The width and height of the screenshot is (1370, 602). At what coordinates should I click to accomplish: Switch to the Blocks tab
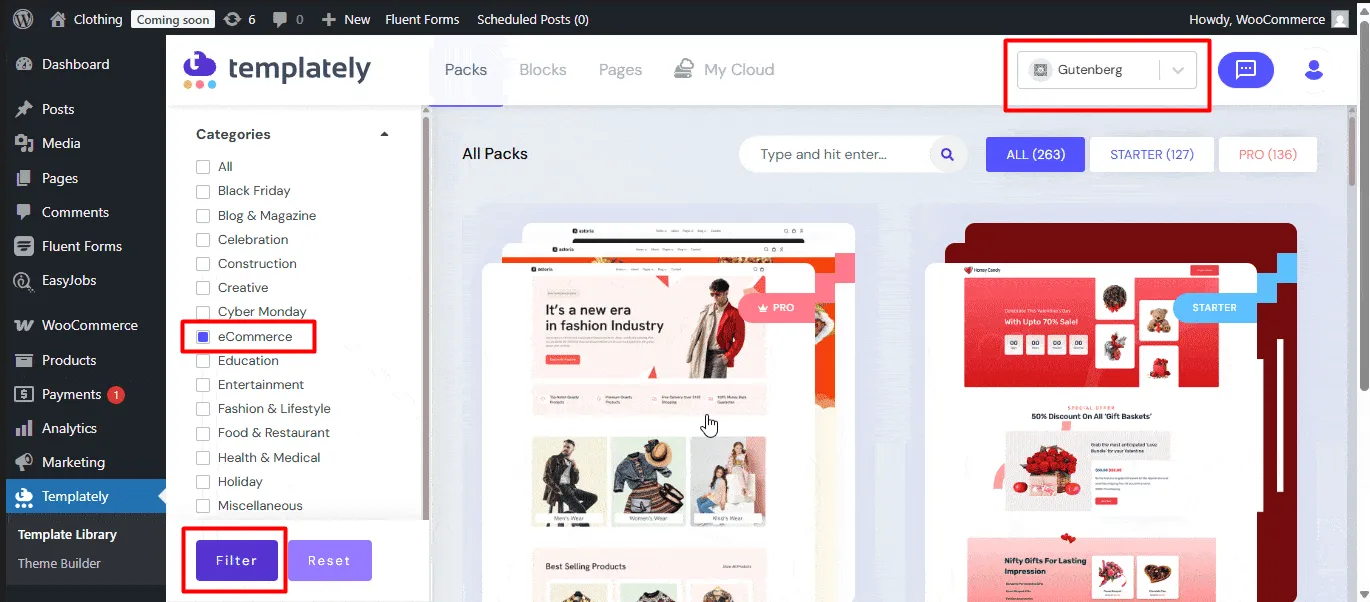click(543, 70)
